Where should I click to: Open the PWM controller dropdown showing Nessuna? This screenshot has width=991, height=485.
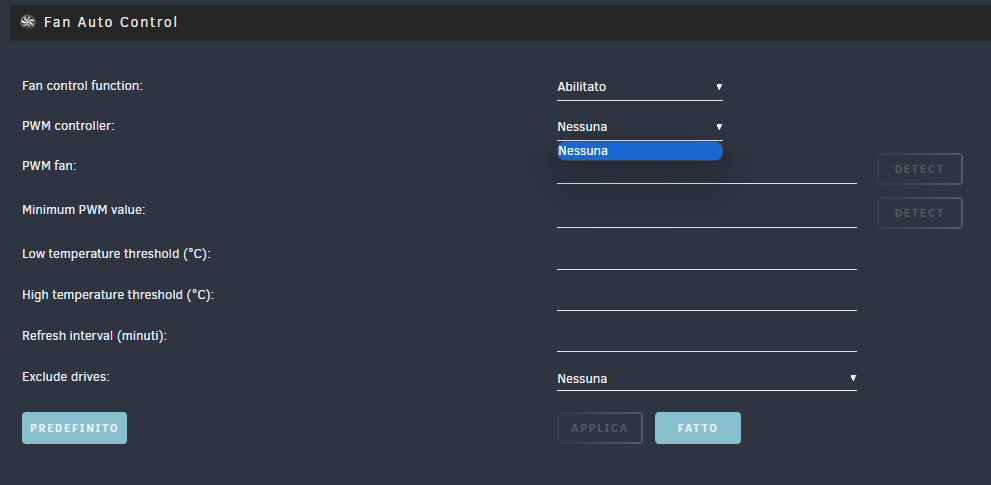640,127
